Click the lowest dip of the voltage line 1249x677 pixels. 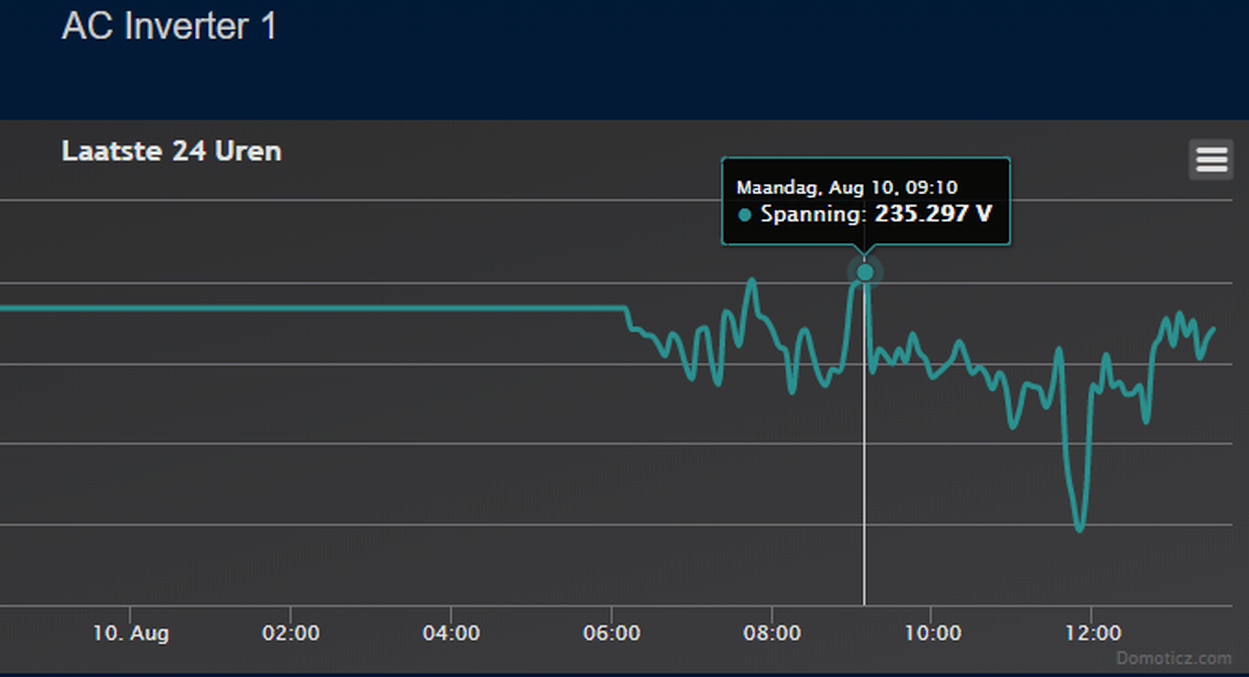(x=1080, y=528)
